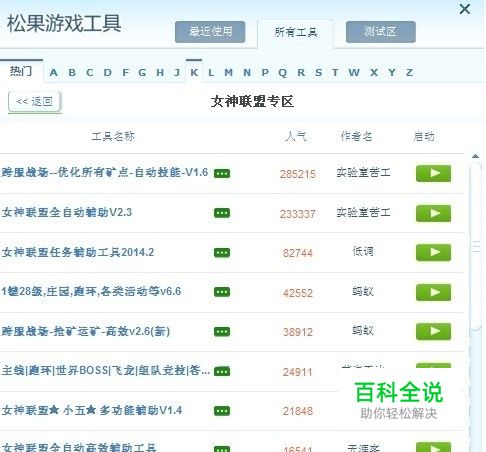The height and width of the screenshot is (452, 486).
Task: Open details icon for 跨服战场--优化所有矿点 V1.6
Action: [x=222, y=174]
